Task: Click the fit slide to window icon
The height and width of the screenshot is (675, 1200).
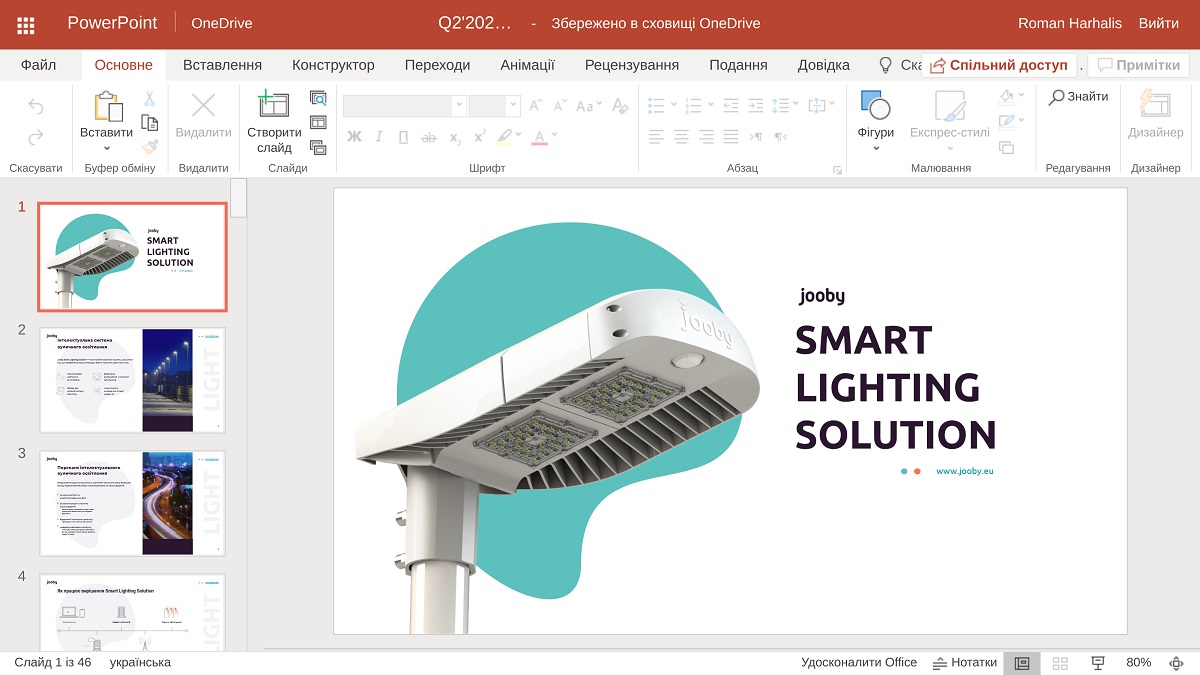Action: tap(1176, 663)
